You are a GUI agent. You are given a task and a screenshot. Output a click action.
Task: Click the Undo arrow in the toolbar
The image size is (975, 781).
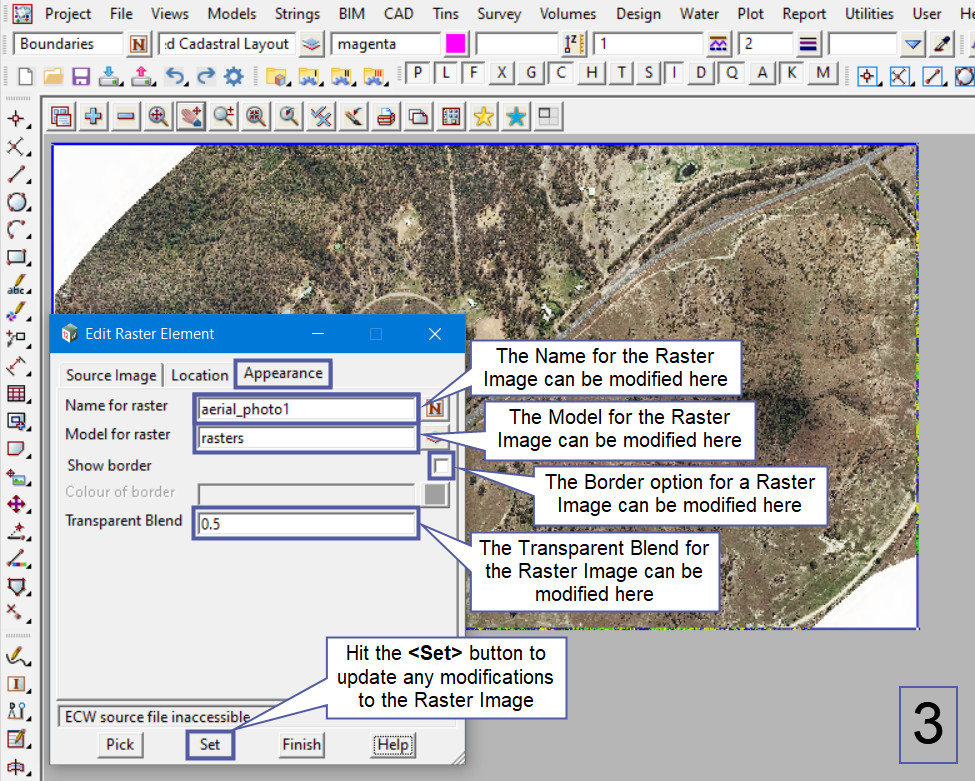click(175, 75)
